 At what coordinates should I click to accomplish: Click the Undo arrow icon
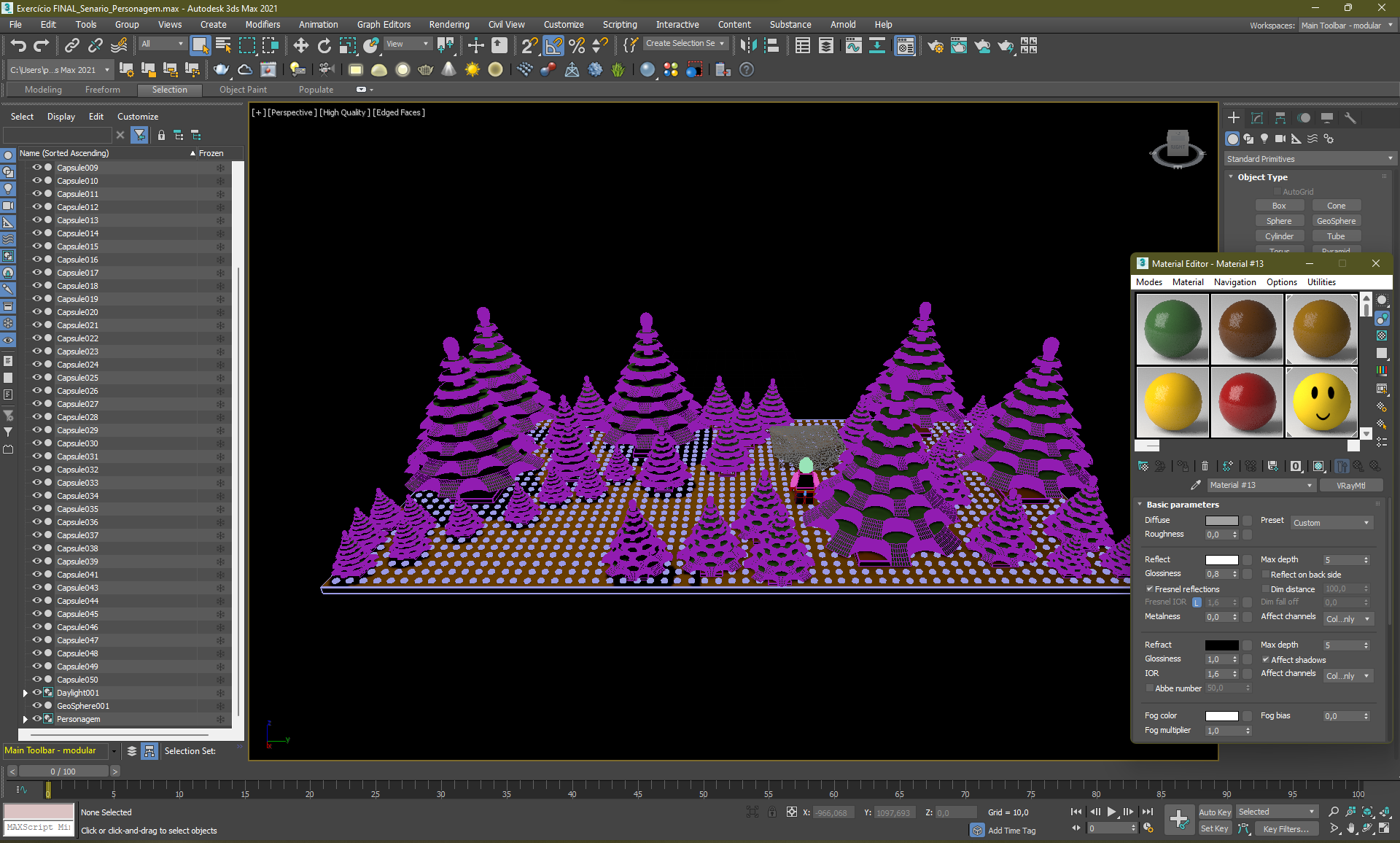pyautogui.click(x=18, y=46)
